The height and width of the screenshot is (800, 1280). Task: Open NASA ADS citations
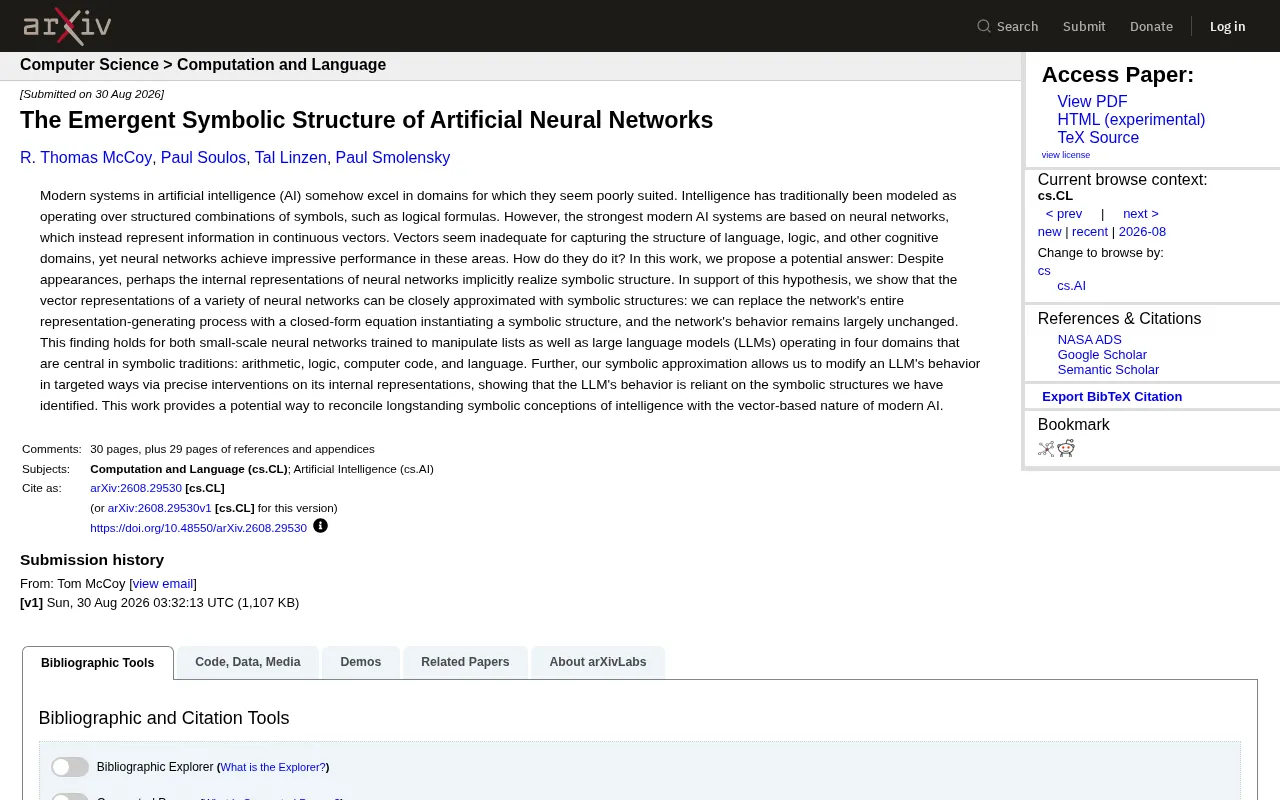[1090, 340]
